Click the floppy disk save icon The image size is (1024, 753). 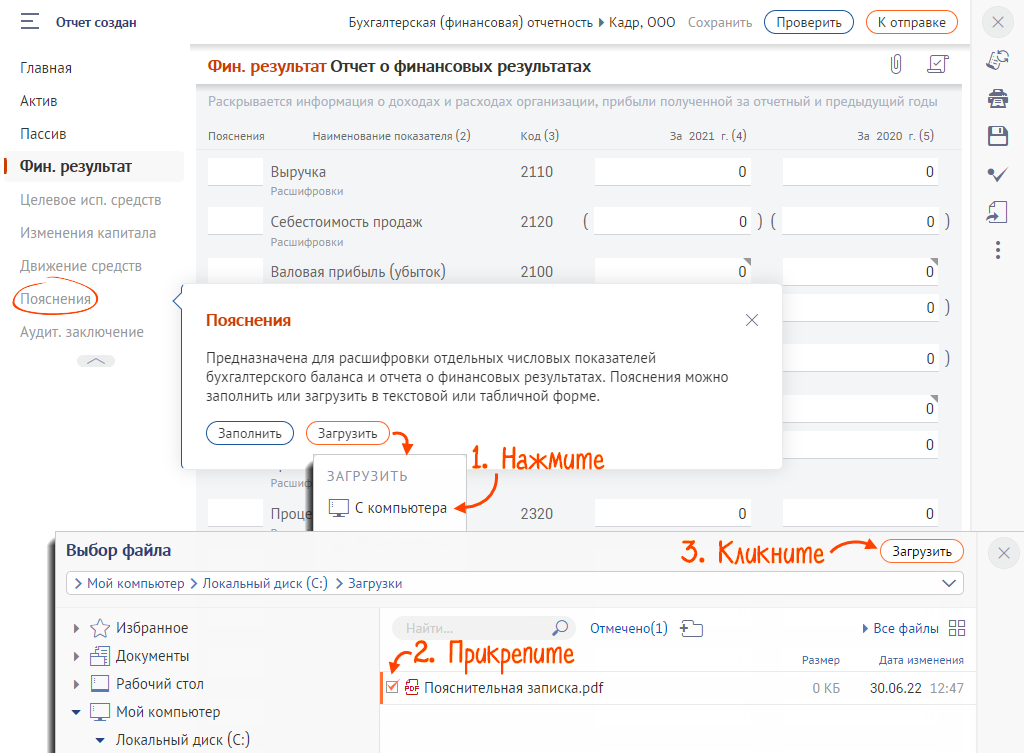[x=997, y=136]
